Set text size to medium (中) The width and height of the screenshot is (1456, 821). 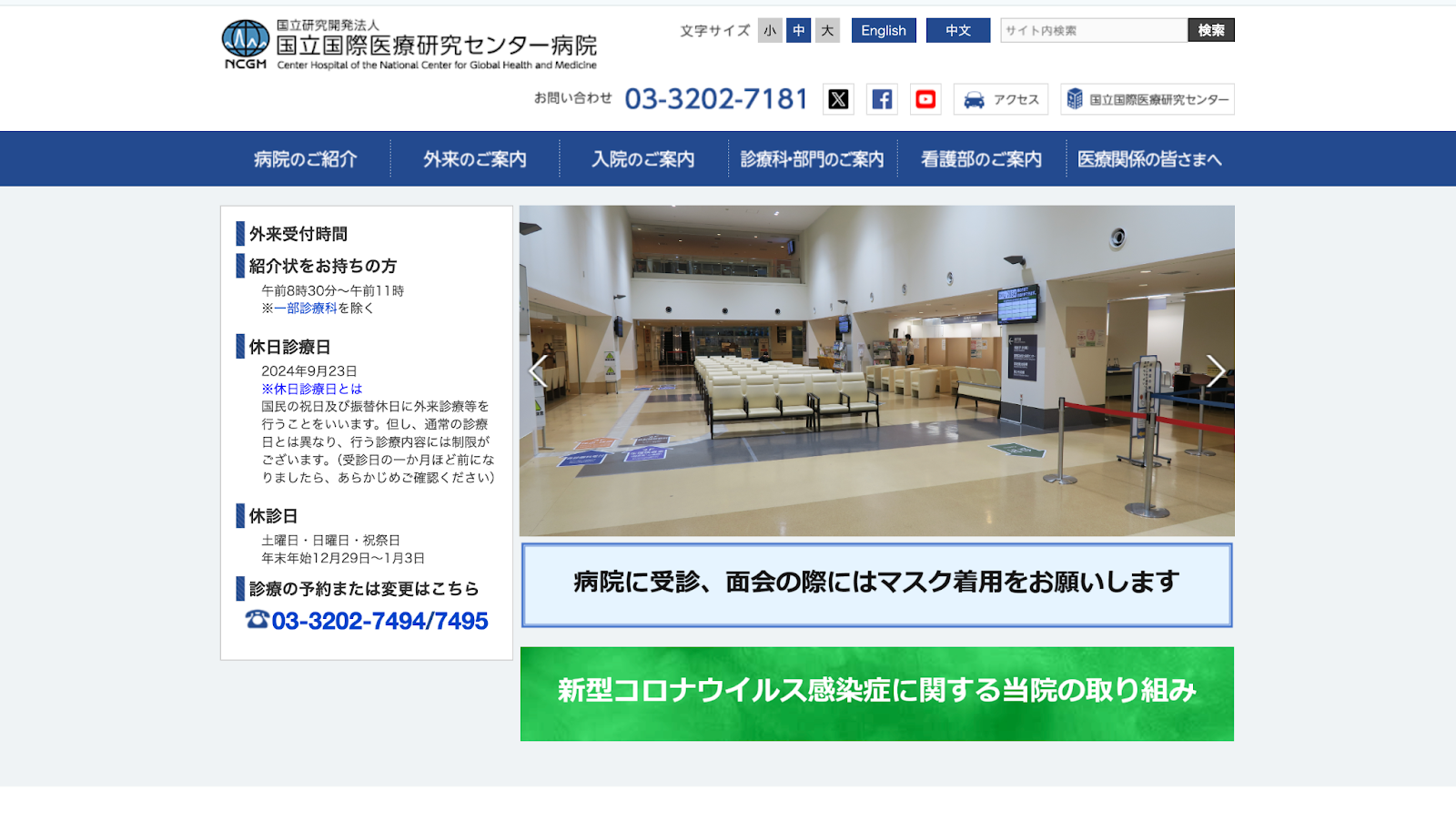point(798,31)
